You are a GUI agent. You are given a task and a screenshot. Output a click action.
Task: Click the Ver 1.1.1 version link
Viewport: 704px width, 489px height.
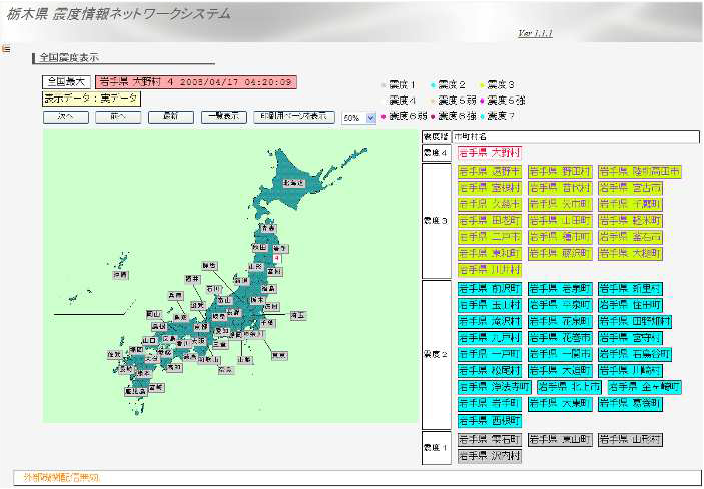click(535, 33)
